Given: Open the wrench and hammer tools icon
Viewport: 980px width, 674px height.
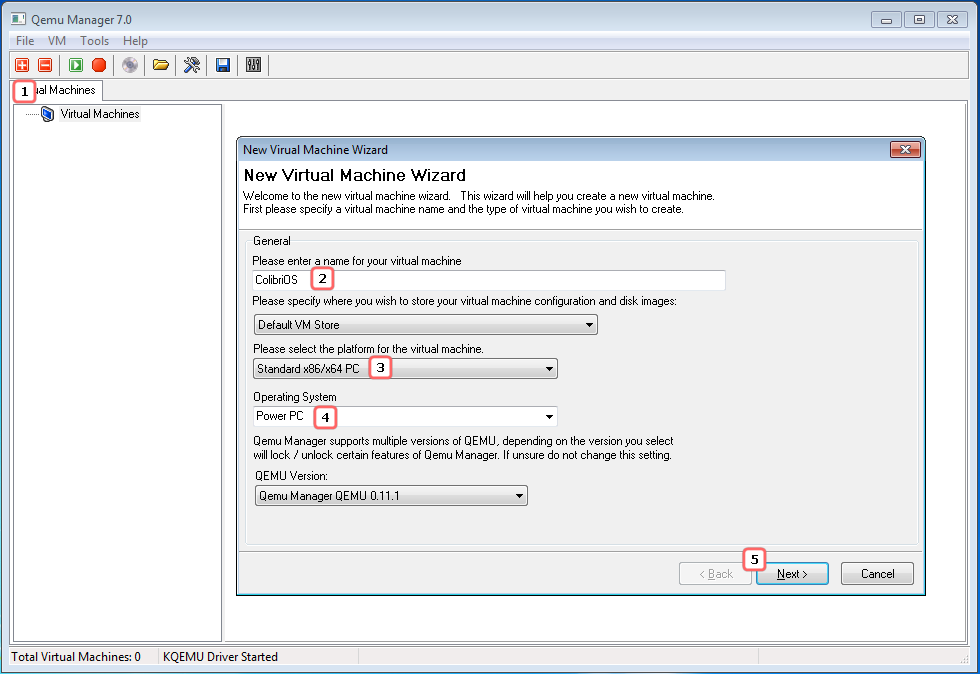Looking at the screenshot, I should click(192, 65).
